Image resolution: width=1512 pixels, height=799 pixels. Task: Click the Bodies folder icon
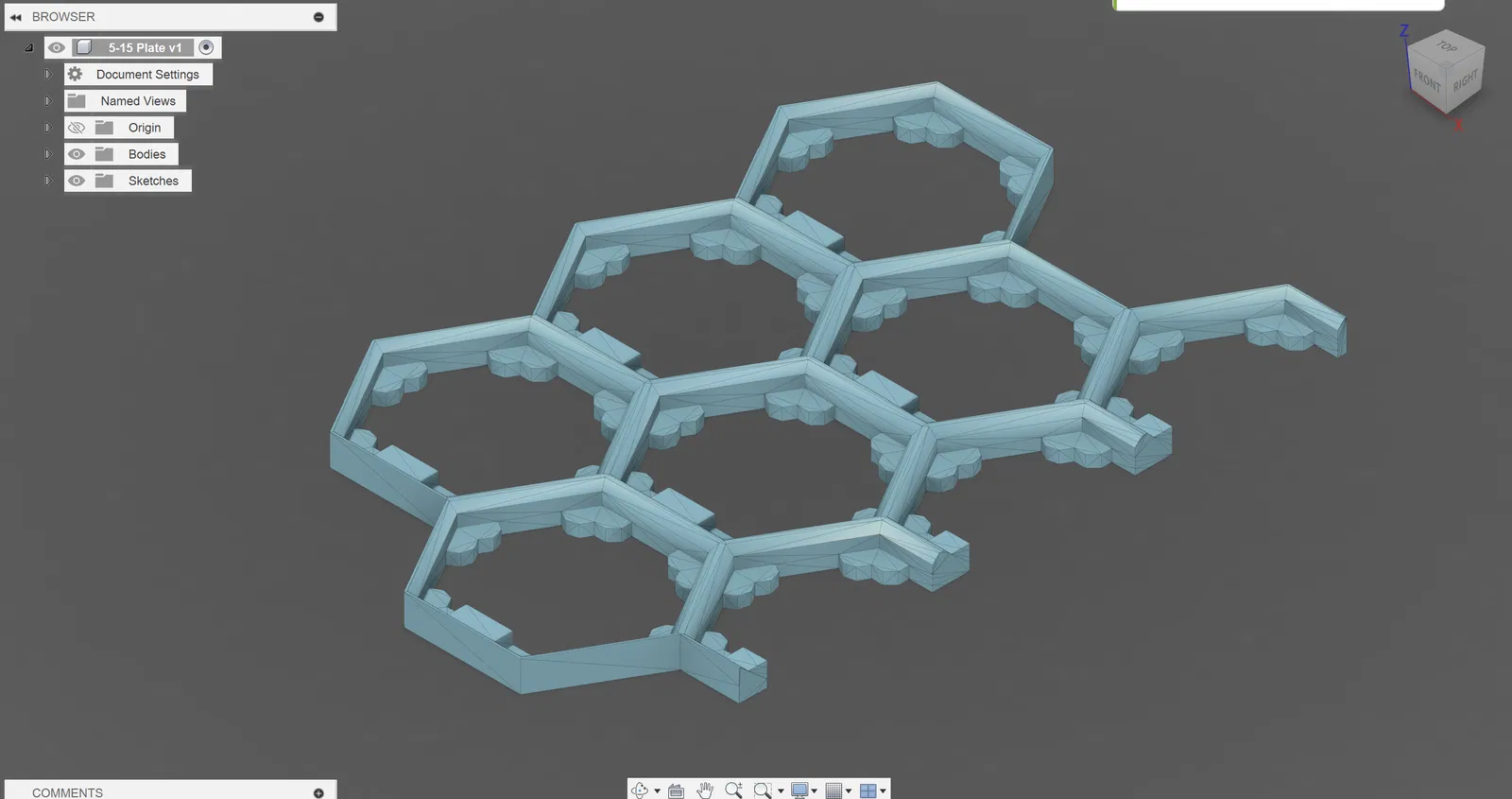(104, 154)
